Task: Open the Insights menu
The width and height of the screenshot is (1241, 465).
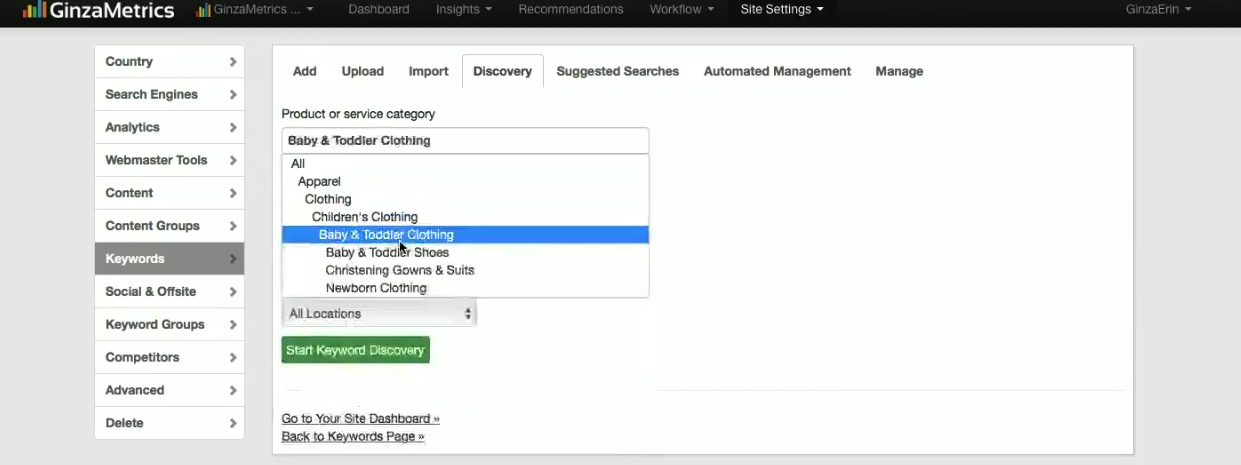Action: click(x=464, y=9)
